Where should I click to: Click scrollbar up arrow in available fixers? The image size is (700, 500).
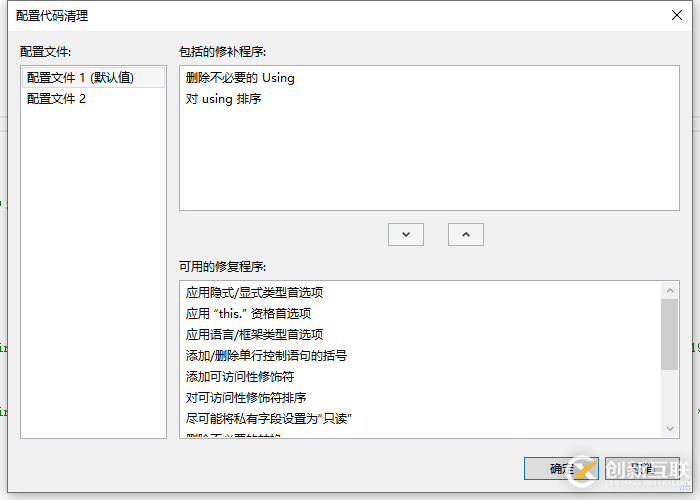[x=670, y=291]
